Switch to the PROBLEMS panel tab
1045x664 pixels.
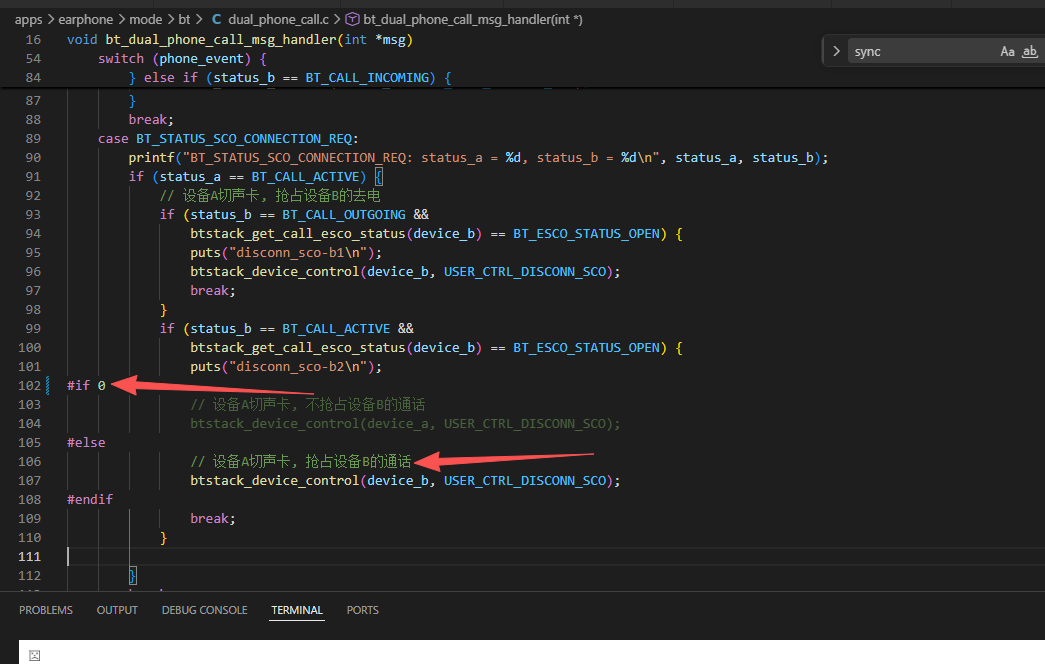coord(46,610)
